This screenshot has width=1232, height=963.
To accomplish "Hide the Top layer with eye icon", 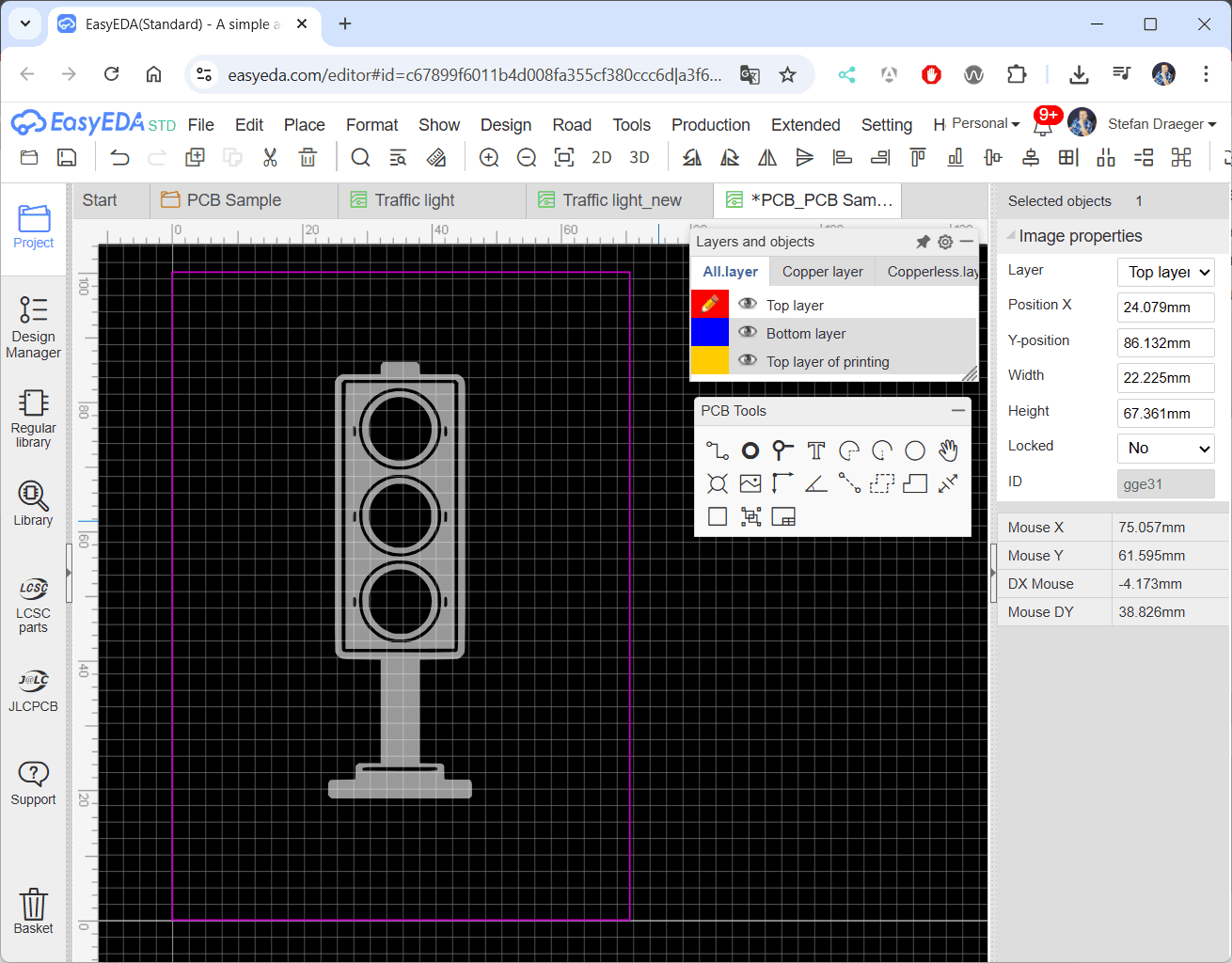I will pyautogui.click(x=748, y=304).
